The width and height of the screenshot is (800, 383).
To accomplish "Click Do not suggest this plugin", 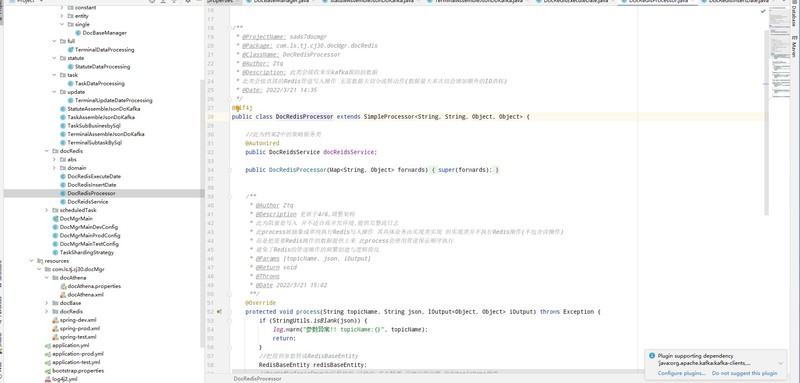I will [x=744, y=373].
